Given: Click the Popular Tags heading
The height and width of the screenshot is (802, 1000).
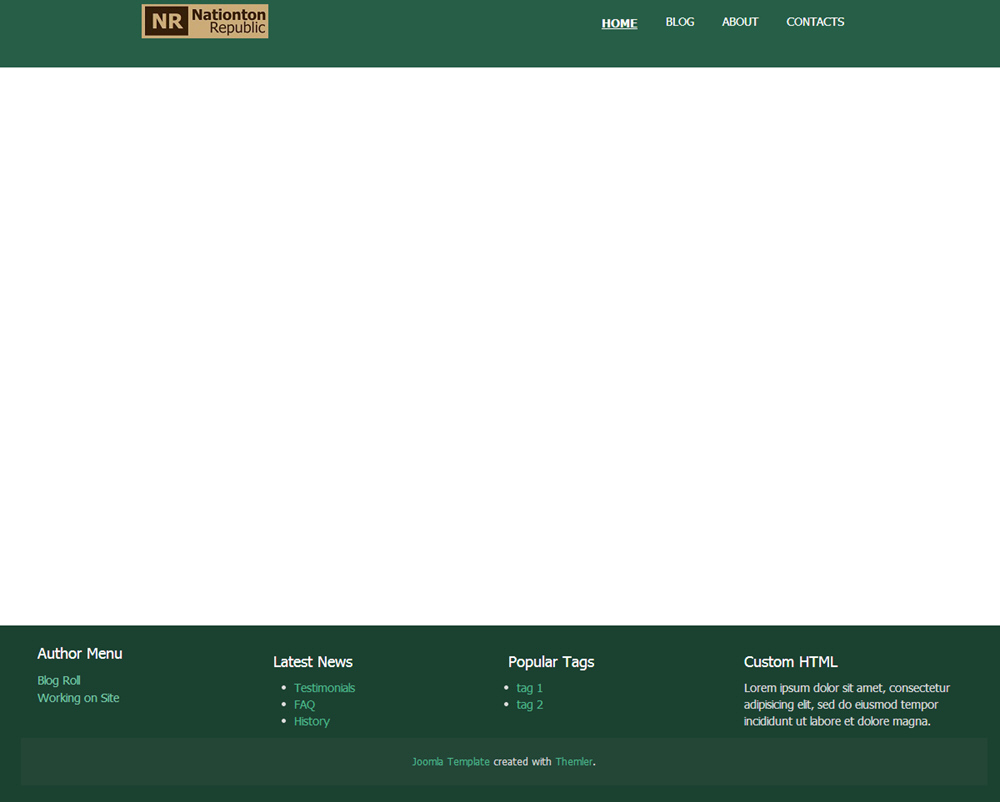Looking at the screenshot, I should pyautogui.click(x=551, y=662).
